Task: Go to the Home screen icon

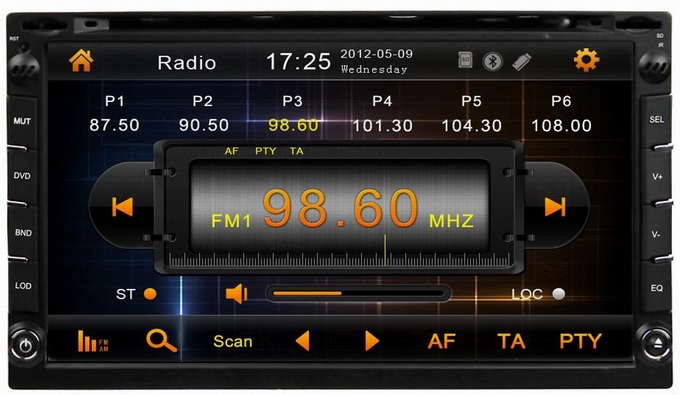Action: [x=81, y=61]
